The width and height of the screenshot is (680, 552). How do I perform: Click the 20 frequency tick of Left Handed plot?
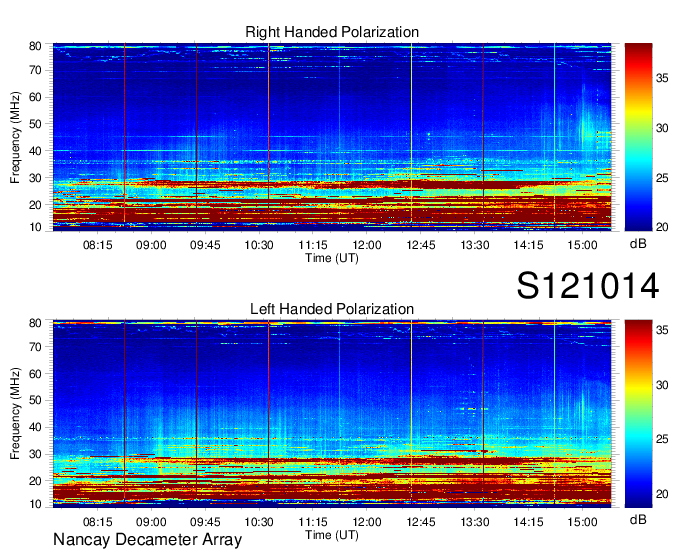click(36, 481)
